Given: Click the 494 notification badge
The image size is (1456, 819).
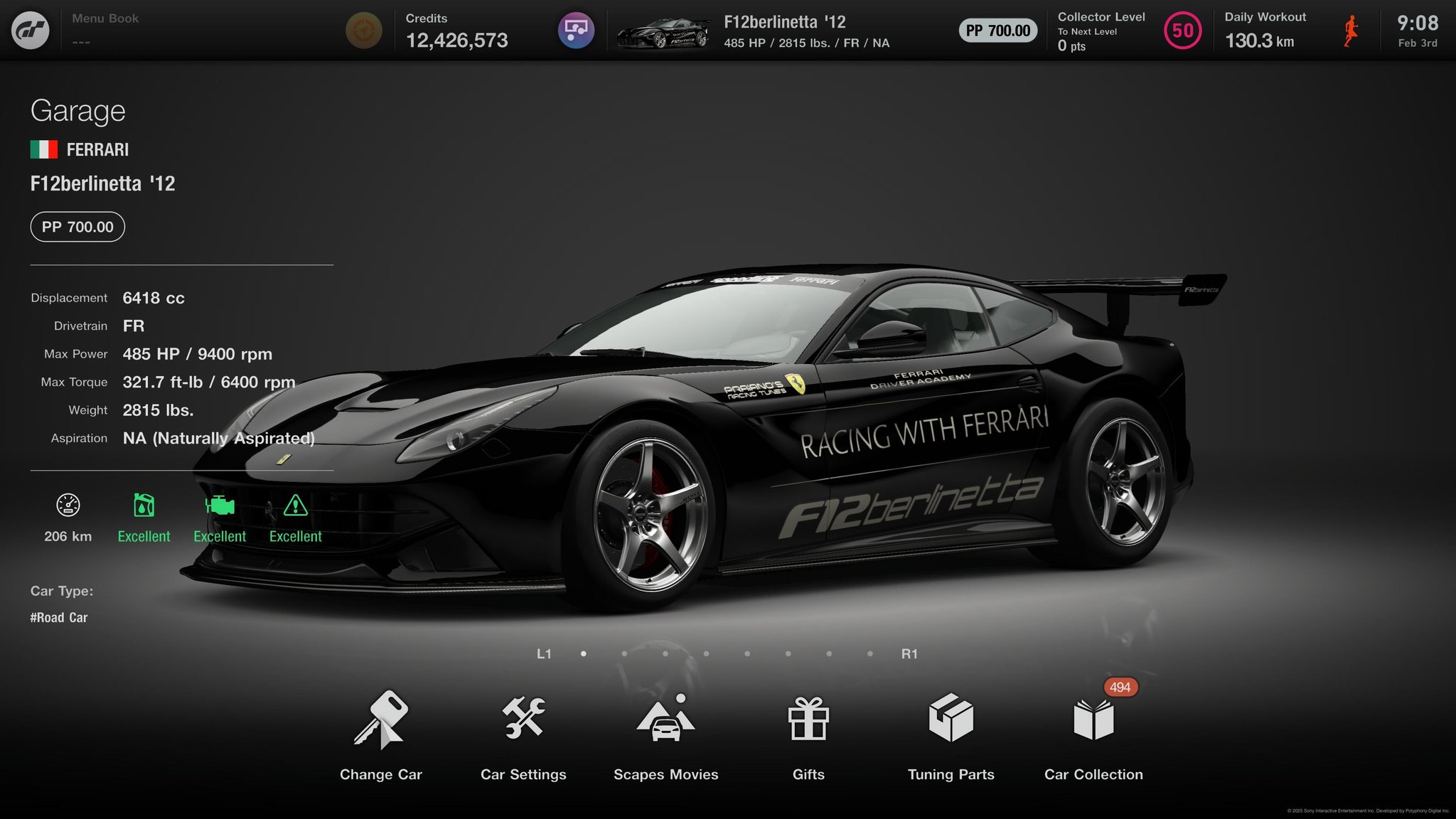Looking at the screenshot, I should (1120, 687).
